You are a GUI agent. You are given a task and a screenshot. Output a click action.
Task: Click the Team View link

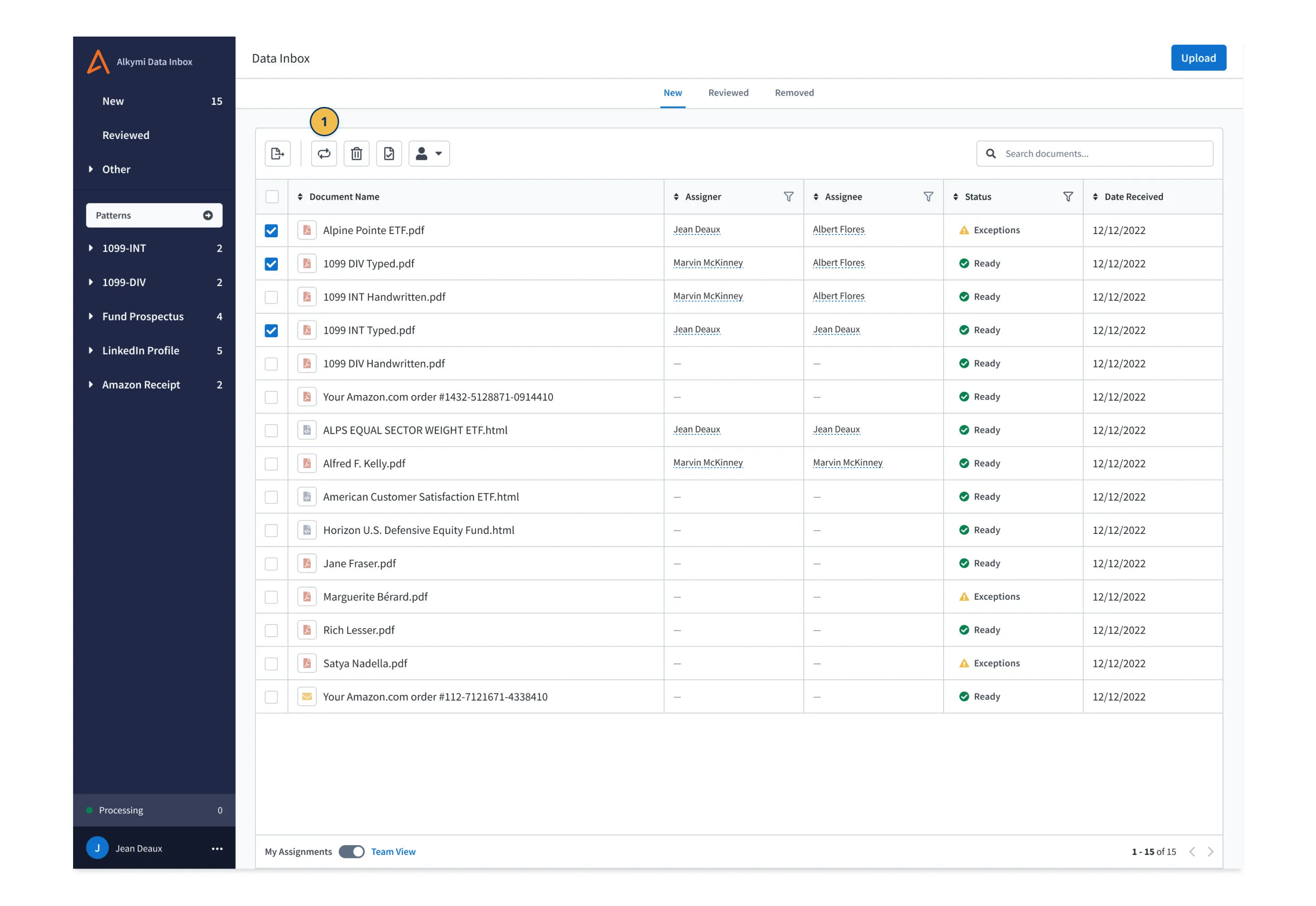393,852
